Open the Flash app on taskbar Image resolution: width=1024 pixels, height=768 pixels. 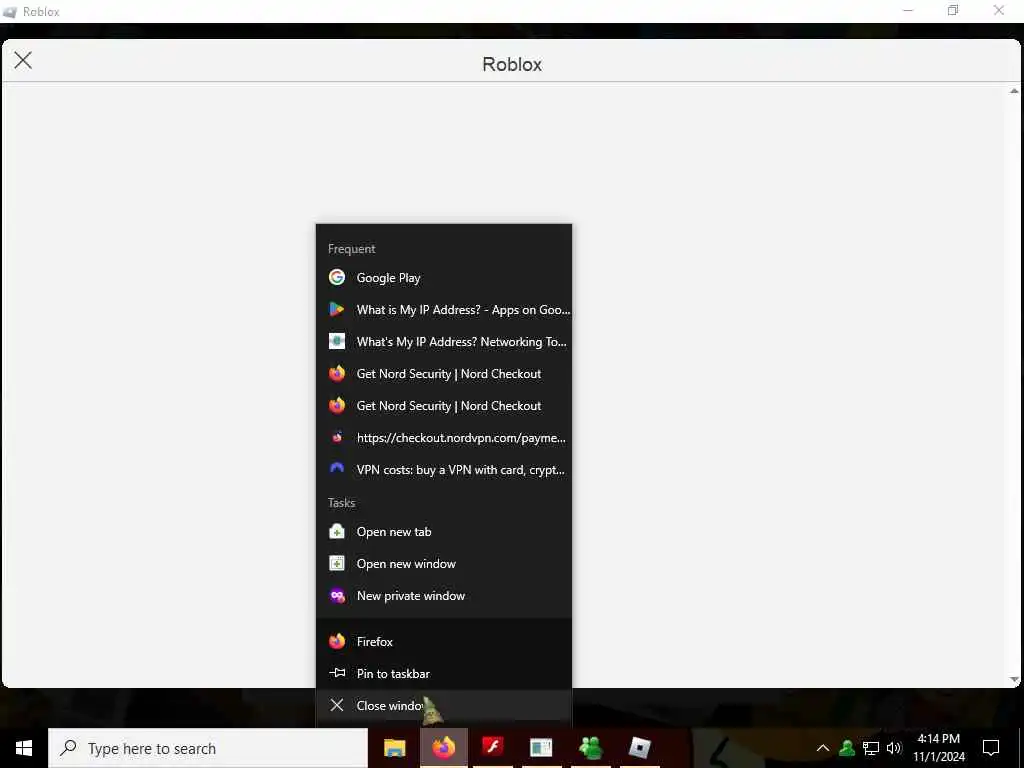click(x=492, y=748)
